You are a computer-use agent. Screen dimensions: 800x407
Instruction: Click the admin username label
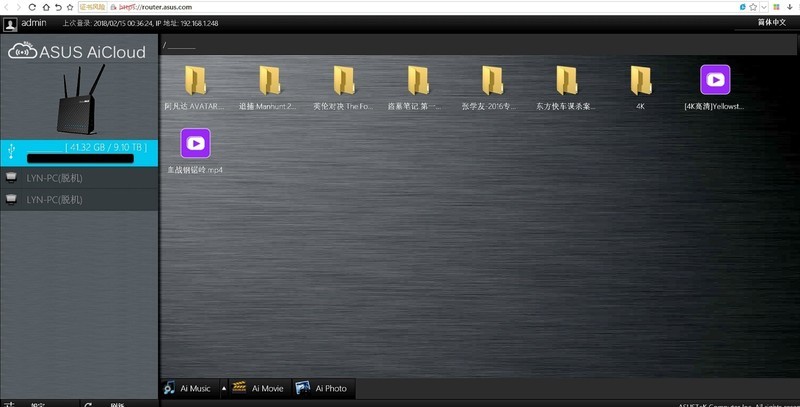pyautogui.click(x=34, y=23)
